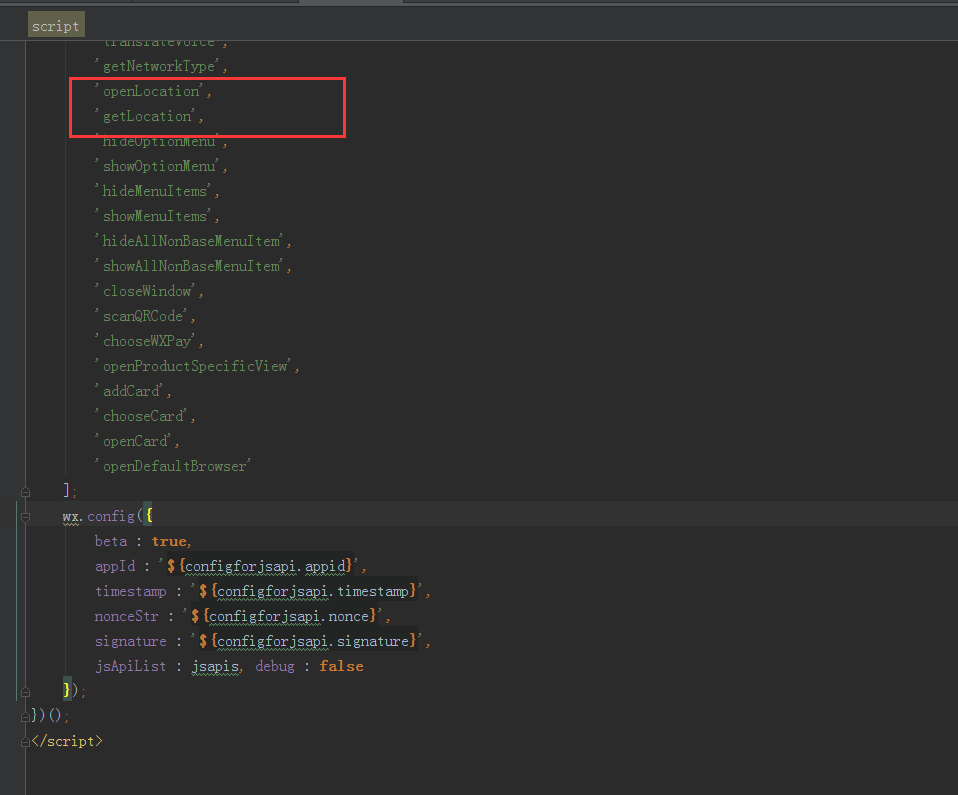Click the true value after beta
The width and height of the screenshot is (958, 795).
click(x=169, y=541)
